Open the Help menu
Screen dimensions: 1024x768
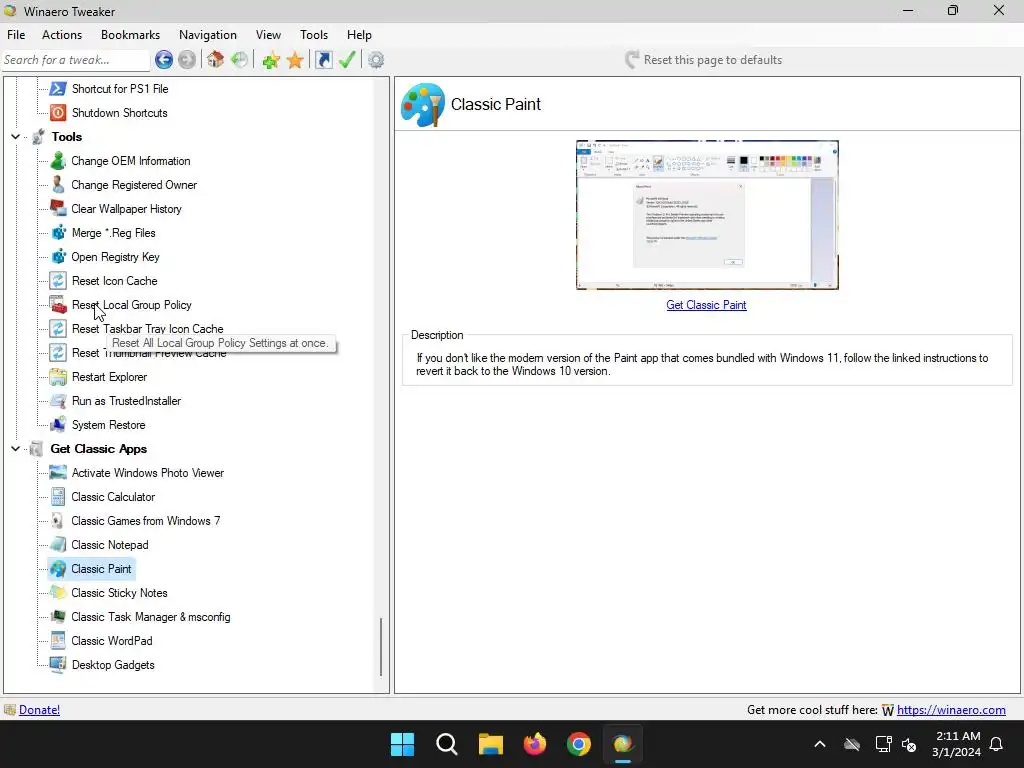tap(359, 35)
